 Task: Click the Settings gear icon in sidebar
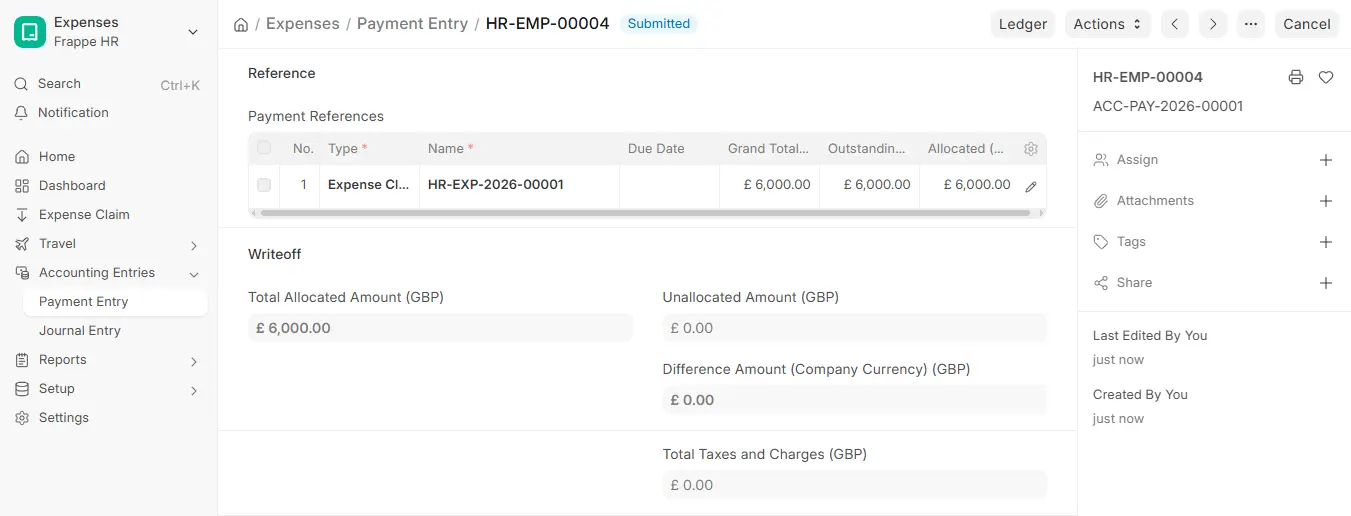click(22, 418)
